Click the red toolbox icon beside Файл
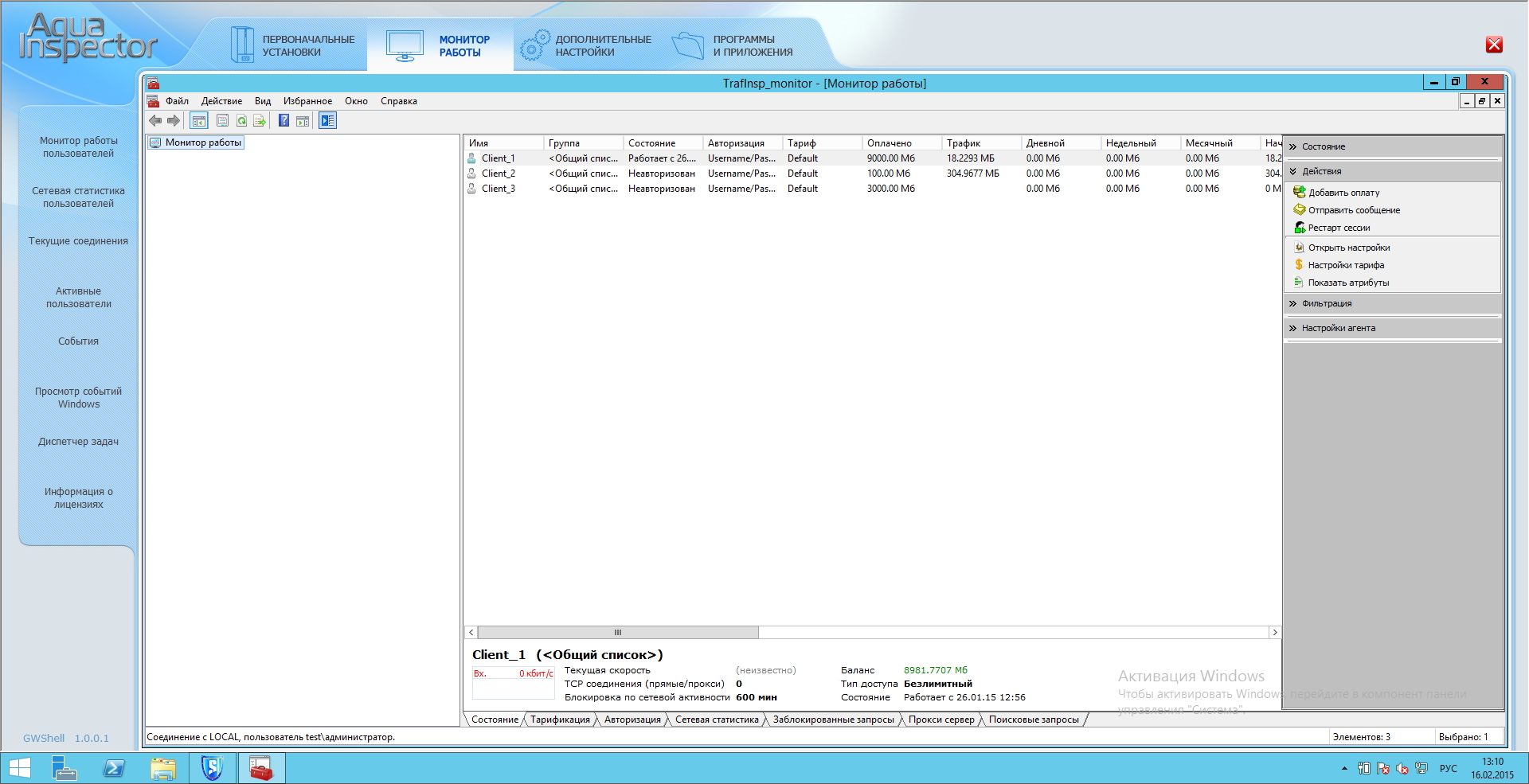The height and width of the screenshot is (784, 1529). tap(153, 101)
